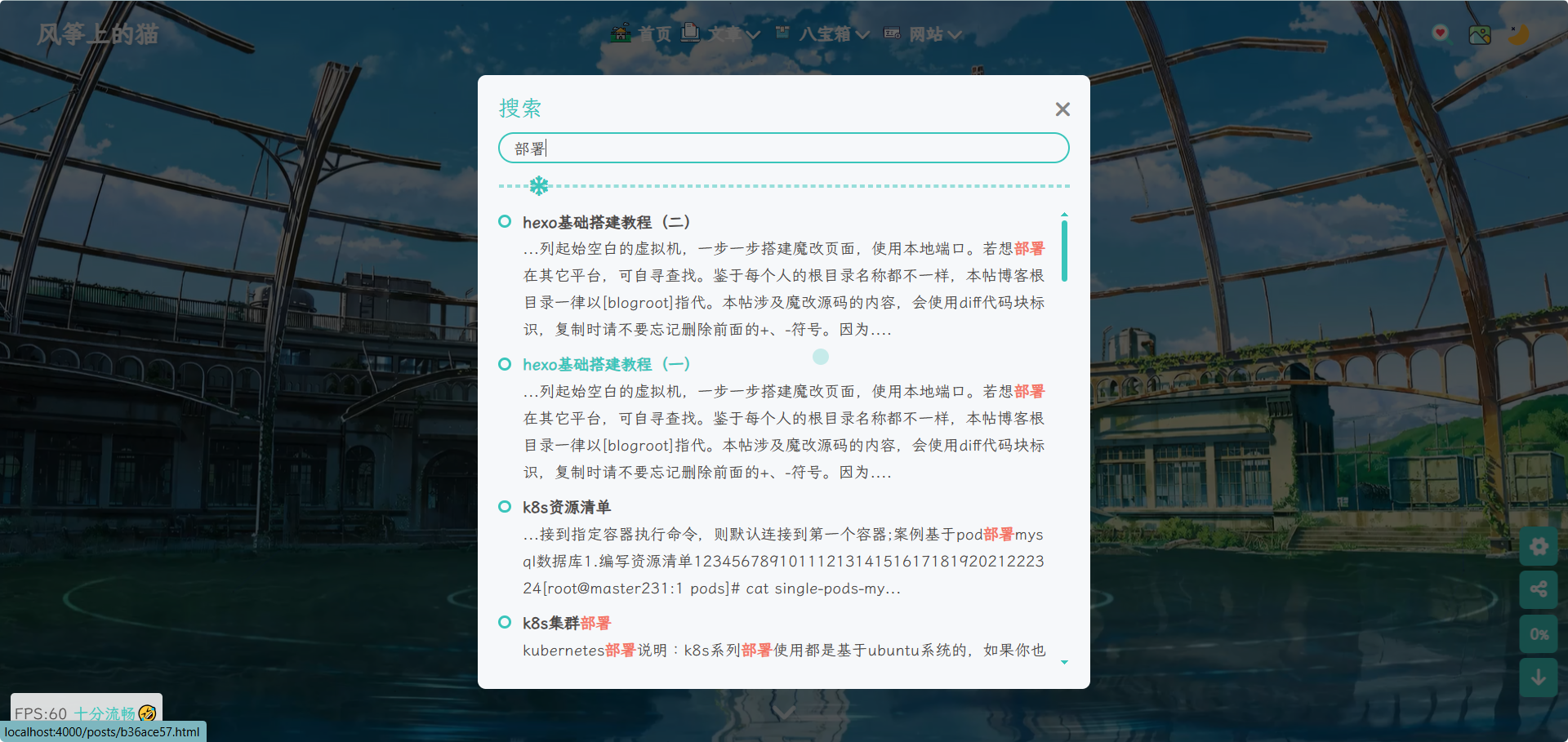Click the 0% scroll progress button
This screenshot has height=742, width=1568.
(x=1539, y=633)
